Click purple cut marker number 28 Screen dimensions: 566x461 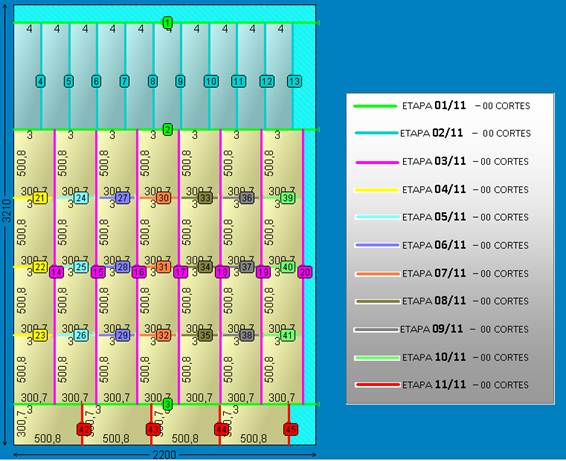[x=122, y=267]
